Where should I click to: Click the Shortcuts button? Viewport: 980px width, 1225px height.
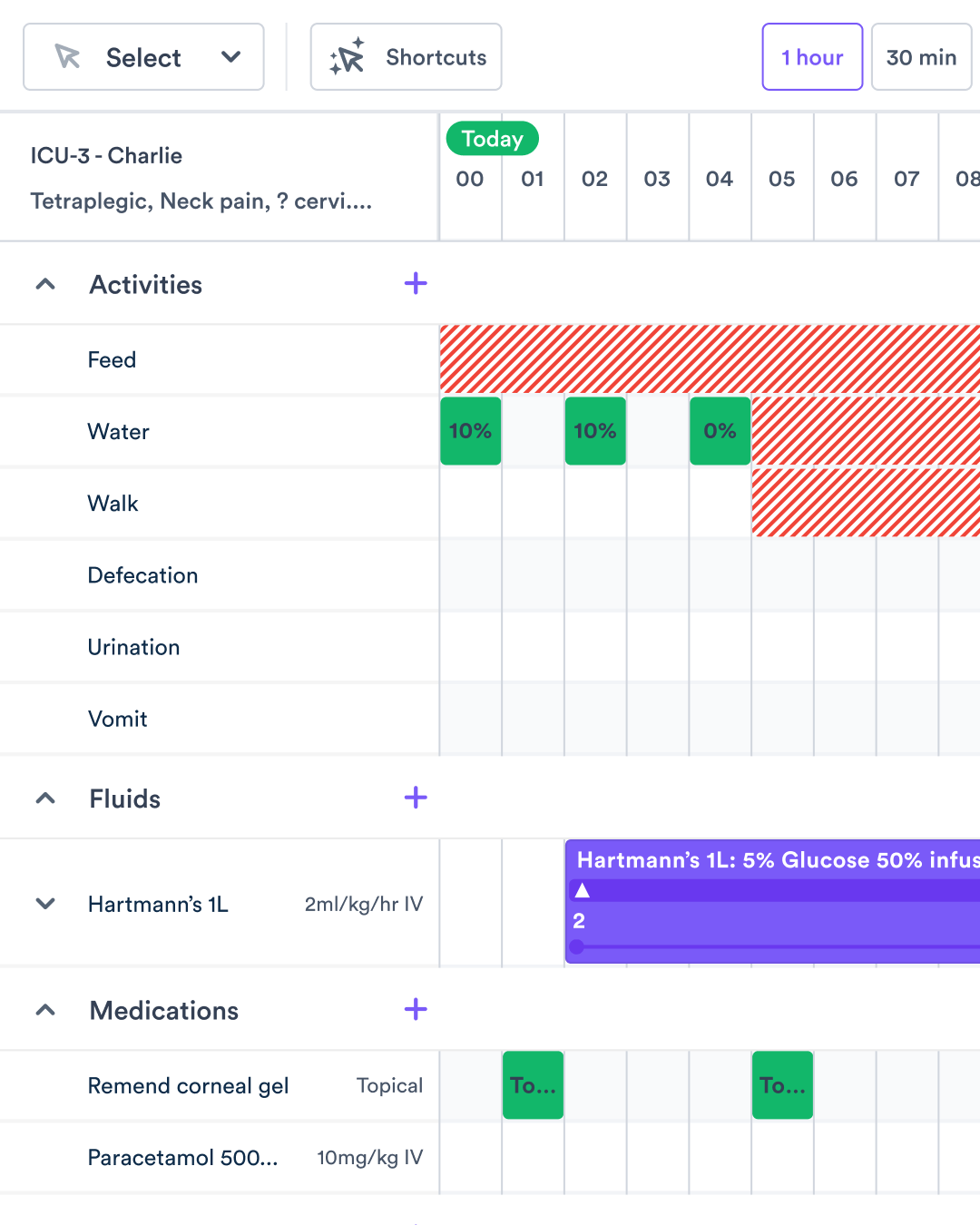coord(406,57)
